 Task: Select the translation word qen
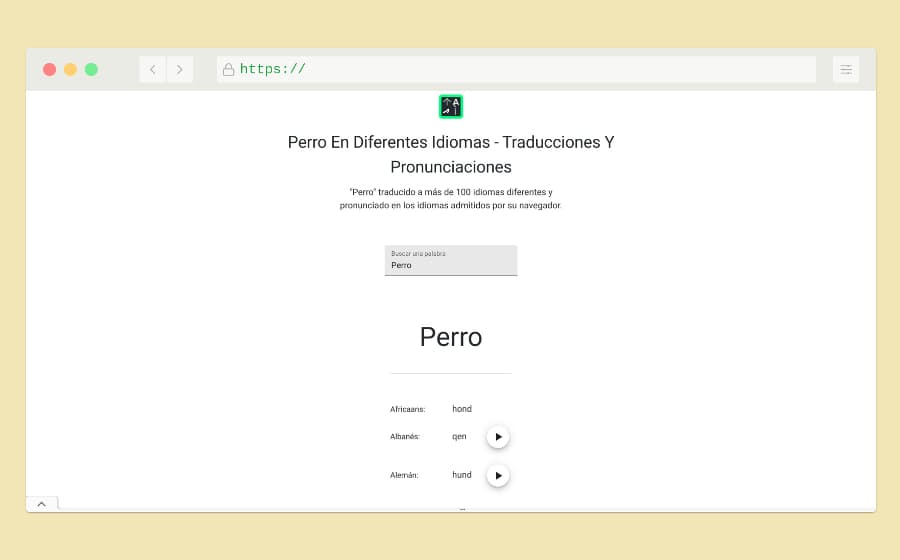click(x=459, y=437)
